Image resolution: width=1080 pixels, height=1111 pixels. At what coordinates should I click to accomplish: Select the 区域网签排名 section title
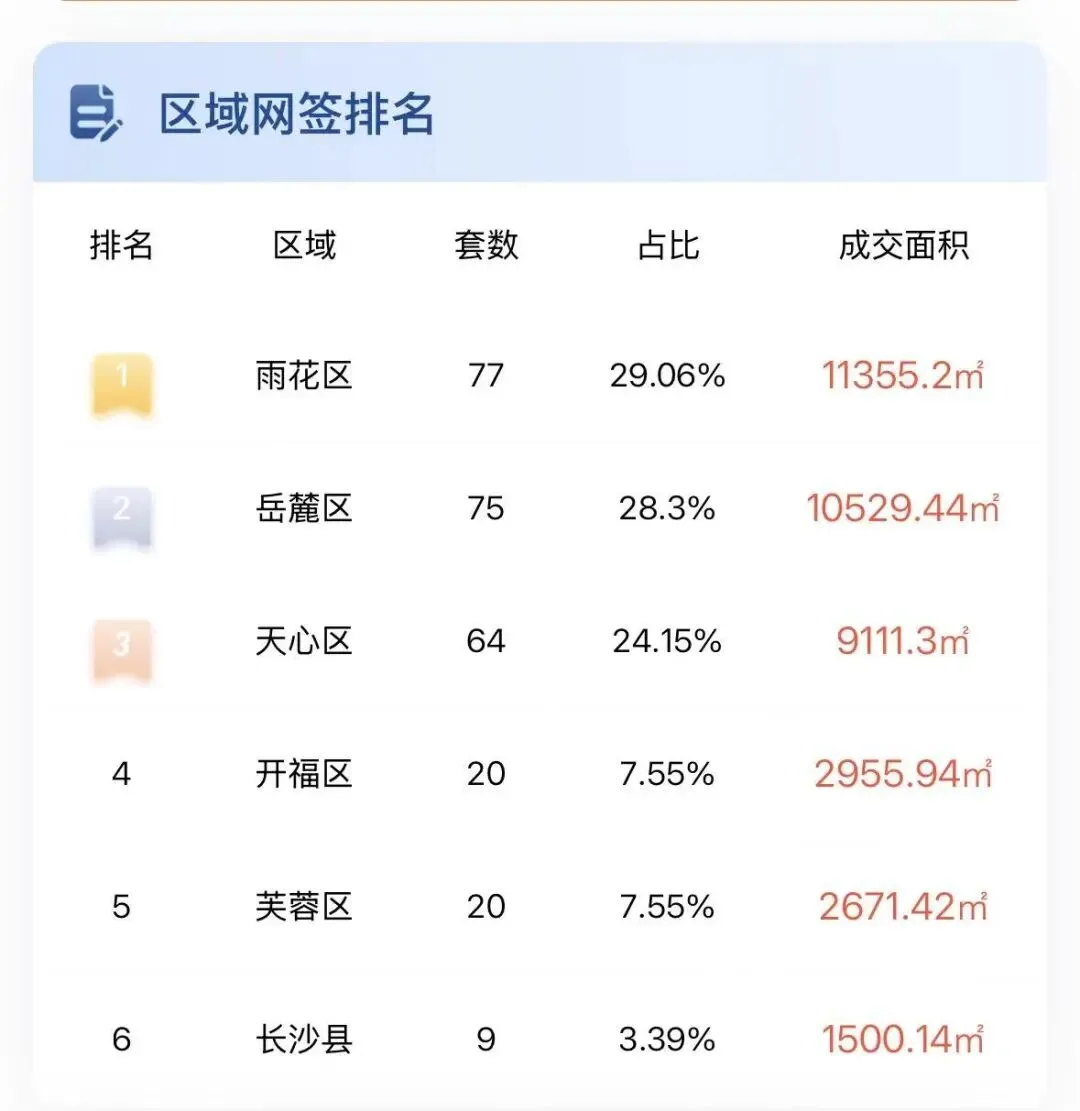coord(296,113)
